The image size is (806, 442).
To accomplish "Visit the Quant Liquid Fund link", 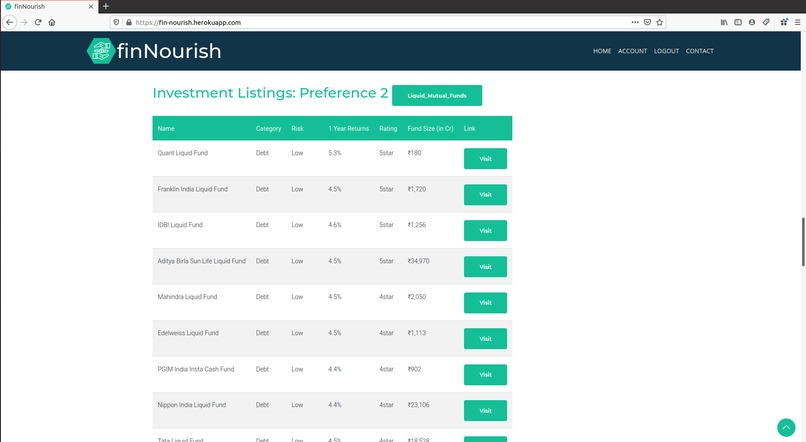I will (485, 159).
